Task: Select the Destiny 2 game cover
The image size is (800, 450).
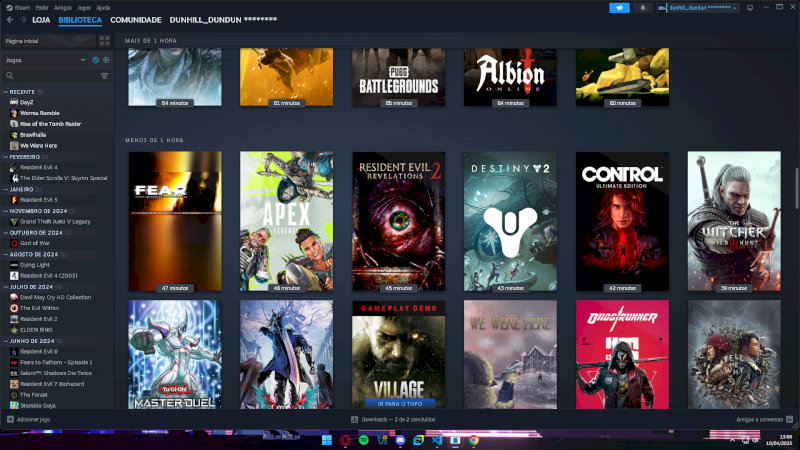Action: coord(510,221)
